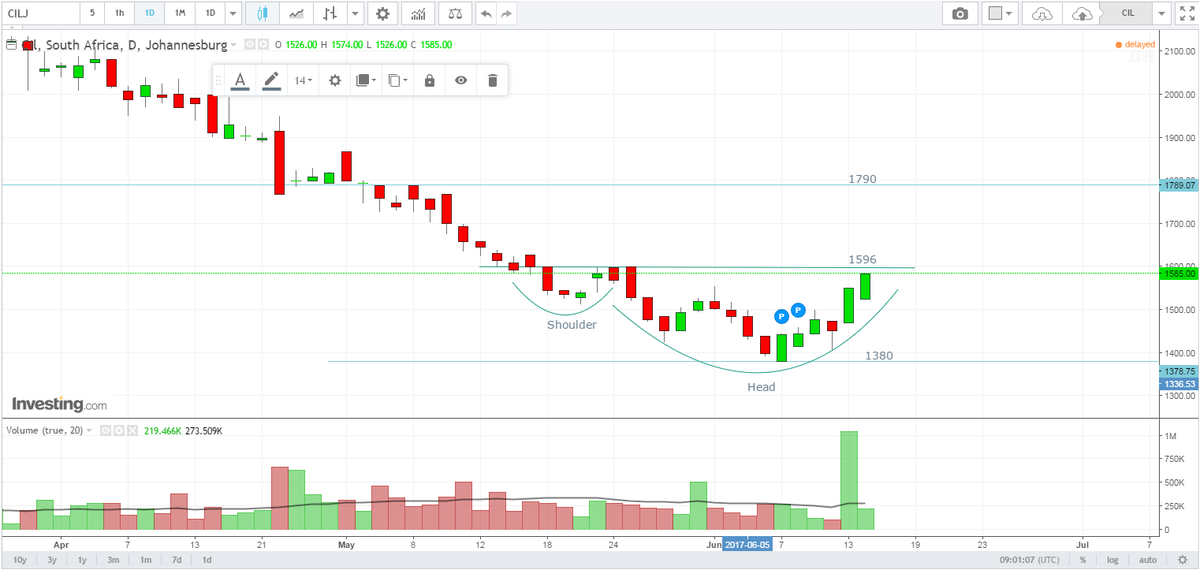Screen dimensions: 1200x570
Task: Select the second 1D interval button
Action: pyautogui.click(x=210, y=14)
